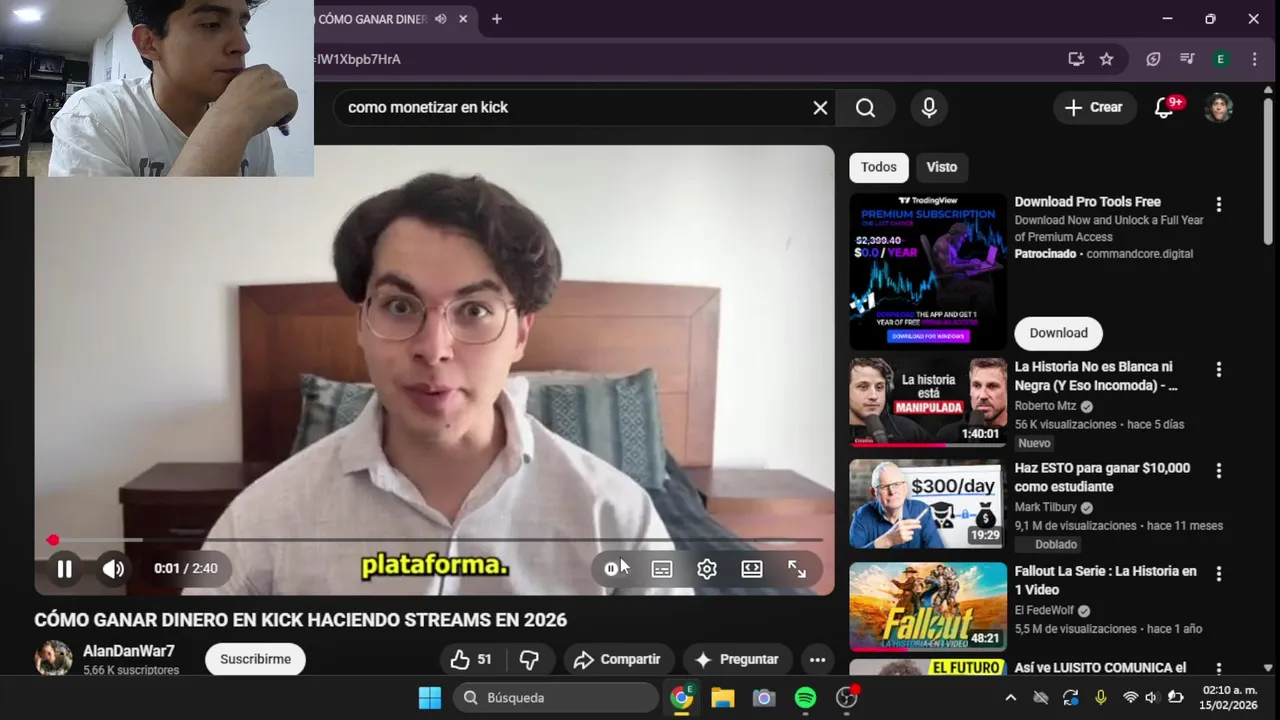Open 'Fallout La Serie' video title
This screenshot has height=720, width=1280.
1105,580
